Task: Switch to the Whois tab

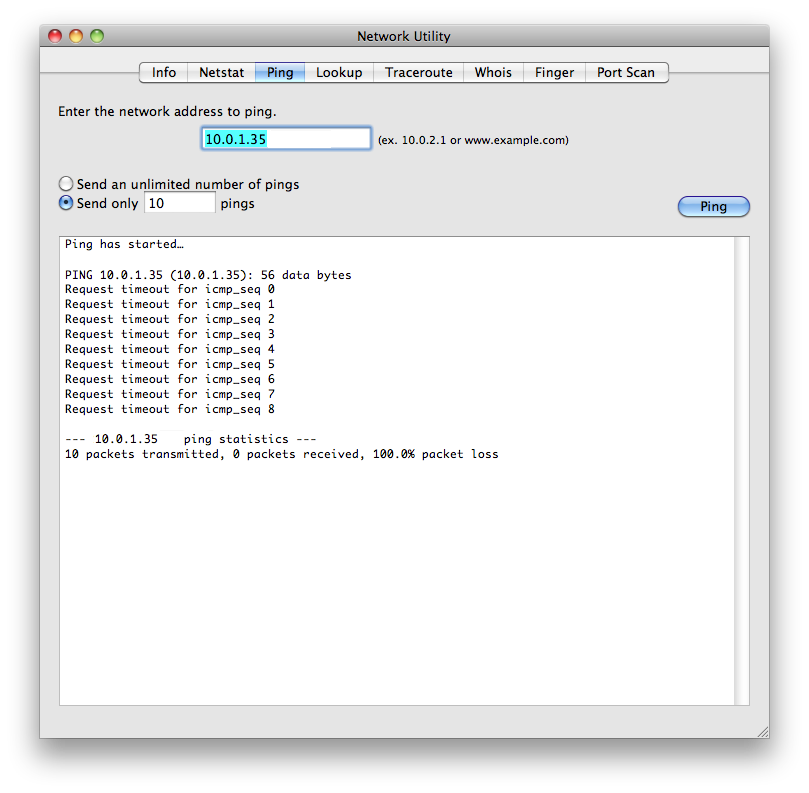Action: click(x=493, y=72)
